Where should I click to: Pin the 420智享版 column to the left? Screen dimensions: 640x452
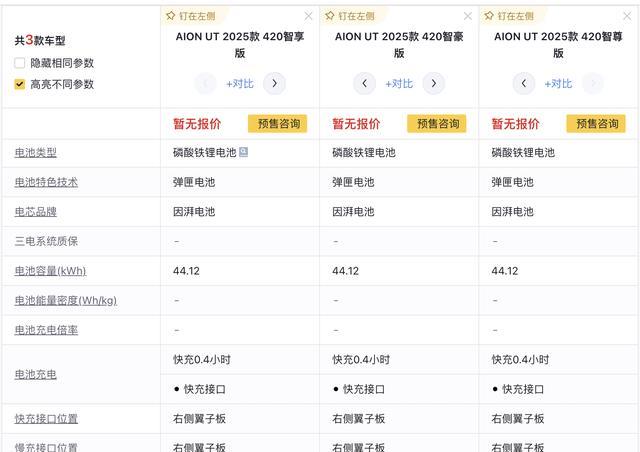coord(191,16)
